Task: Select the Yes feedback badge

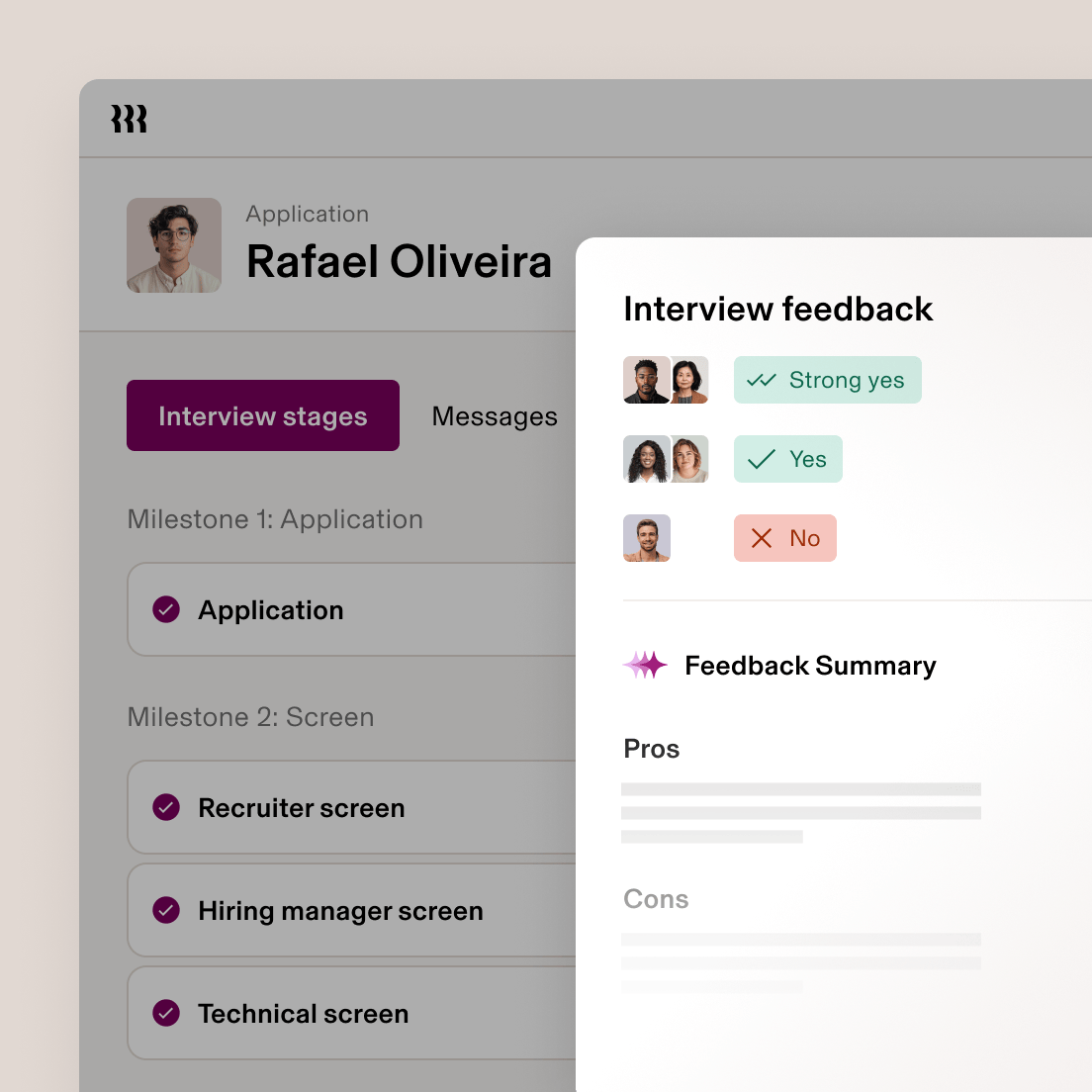Action: click(788, 459)
